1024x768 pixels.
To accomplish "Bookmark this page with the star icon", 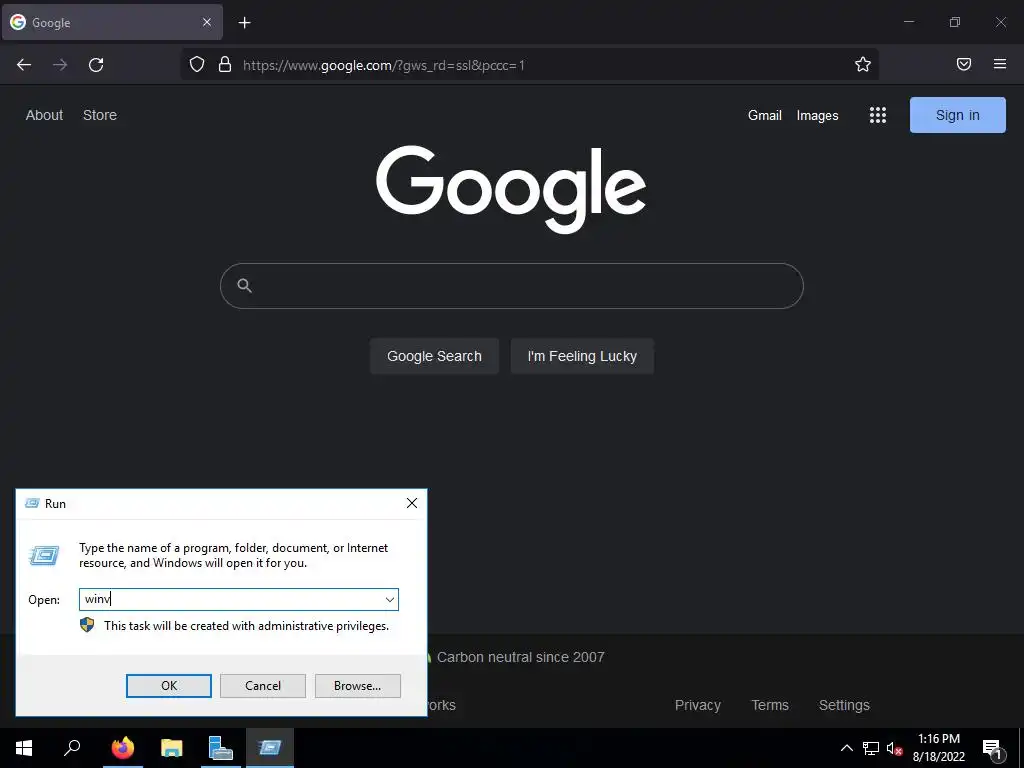I will (863, 64).
